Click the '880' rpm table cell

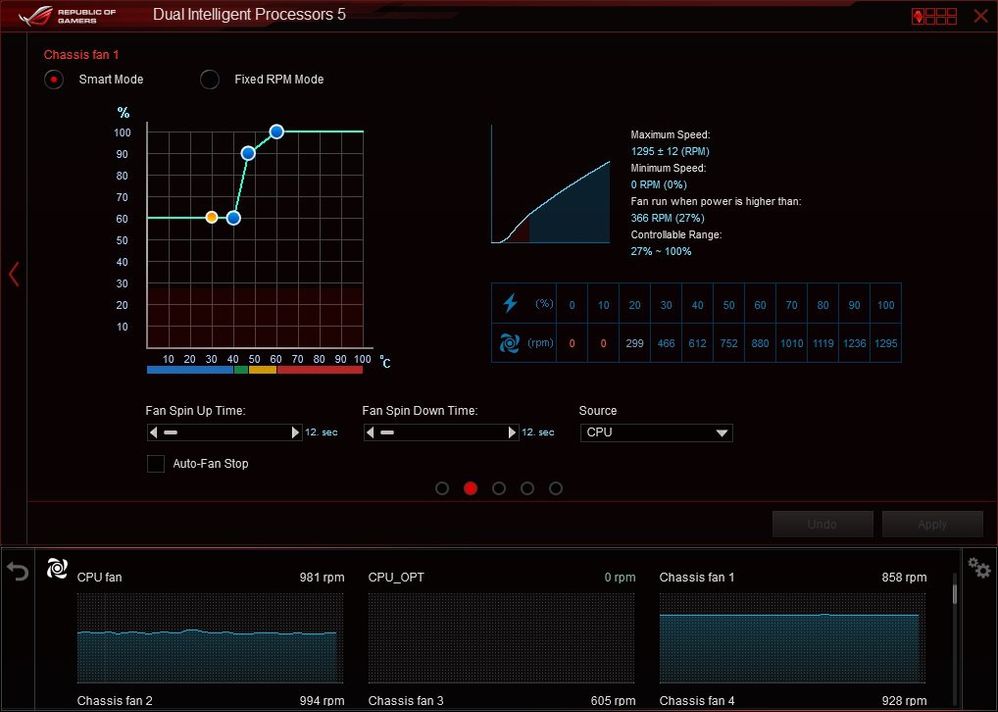click(760, 344)
